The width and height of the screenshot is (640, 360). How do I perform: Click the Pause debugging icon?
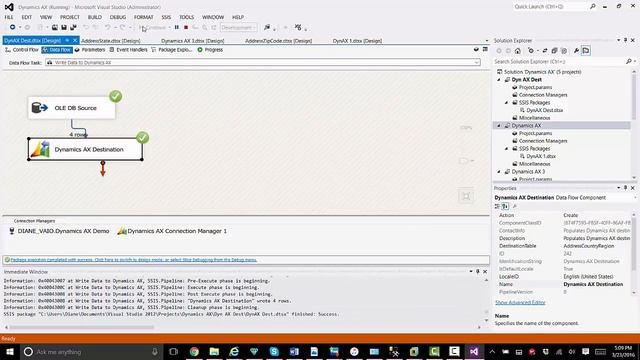click(177, 27)
